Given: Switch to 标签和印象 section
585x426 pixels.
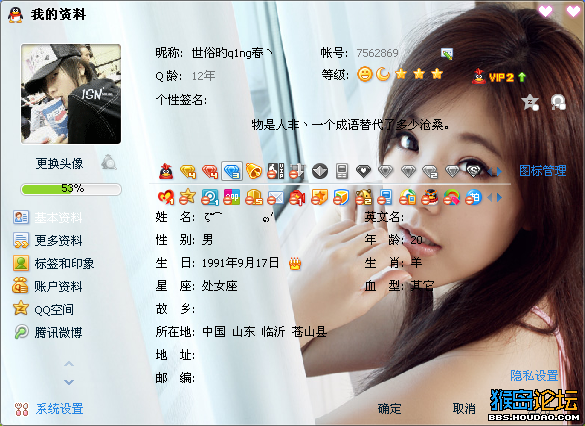Looking at the screenshot, I should click(53, 263).
